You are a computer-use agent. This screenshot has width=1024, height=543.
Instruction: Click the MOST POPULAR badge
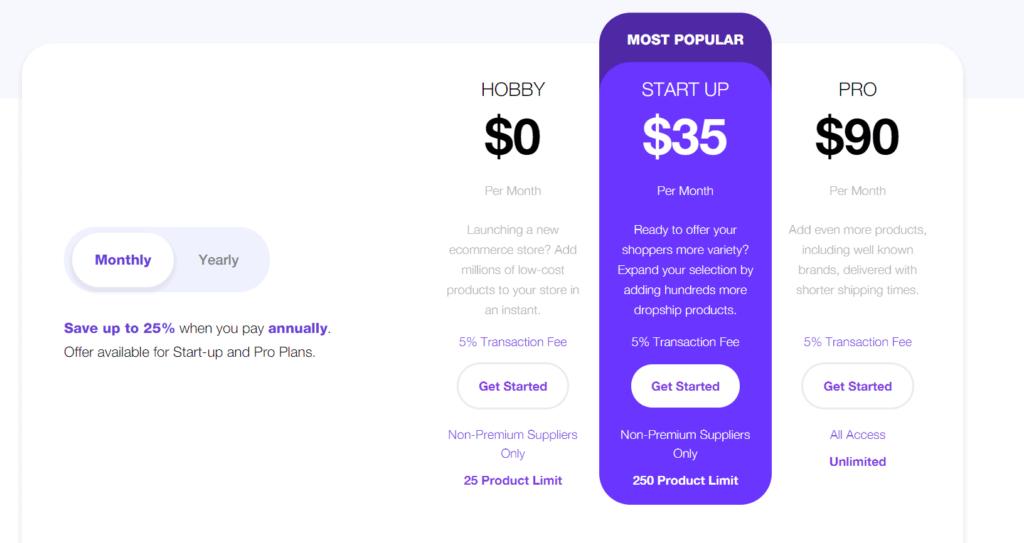[685, 40]
